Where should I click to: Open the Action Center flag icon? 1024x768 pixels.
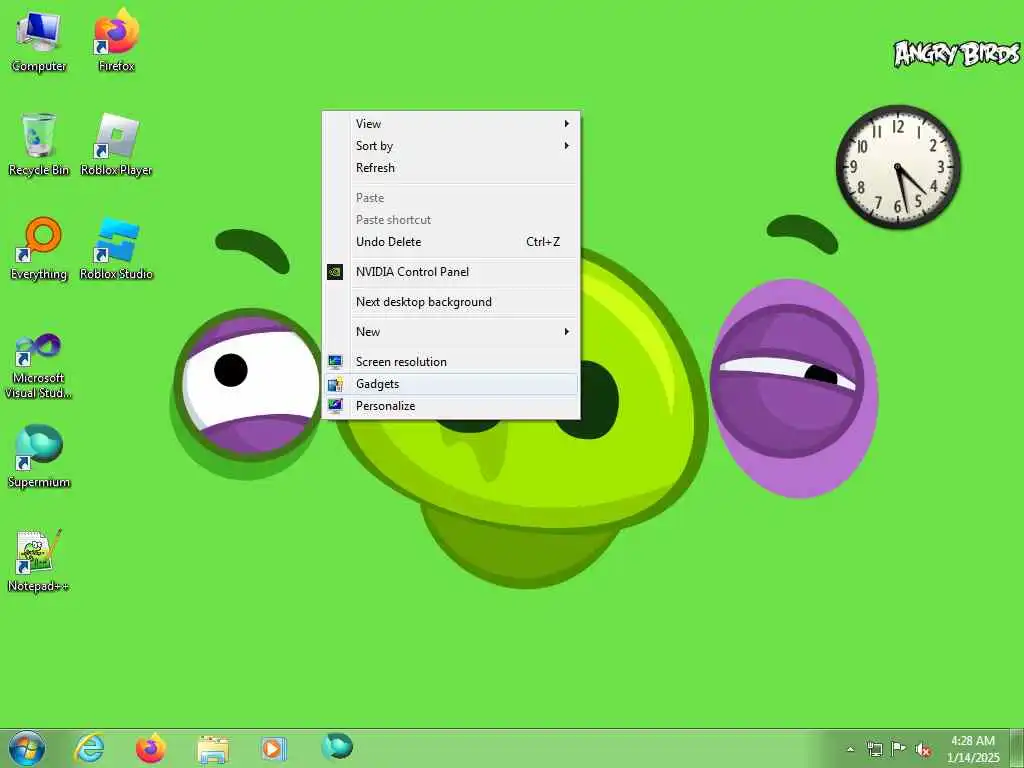(x=899, y=749)
